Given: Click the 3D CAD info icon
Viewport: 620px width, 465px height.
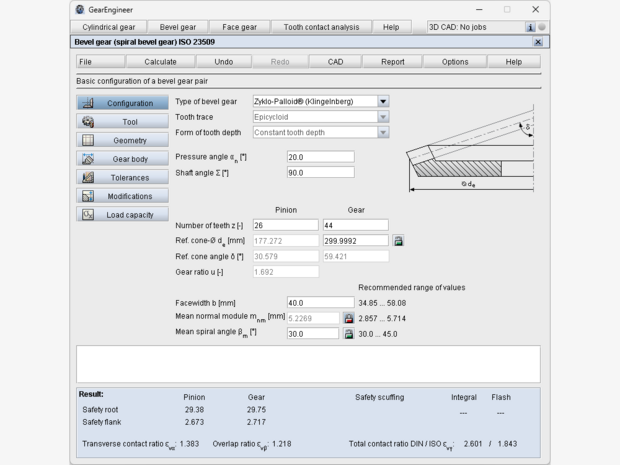Looking at the screenshot, I should 530,27.
